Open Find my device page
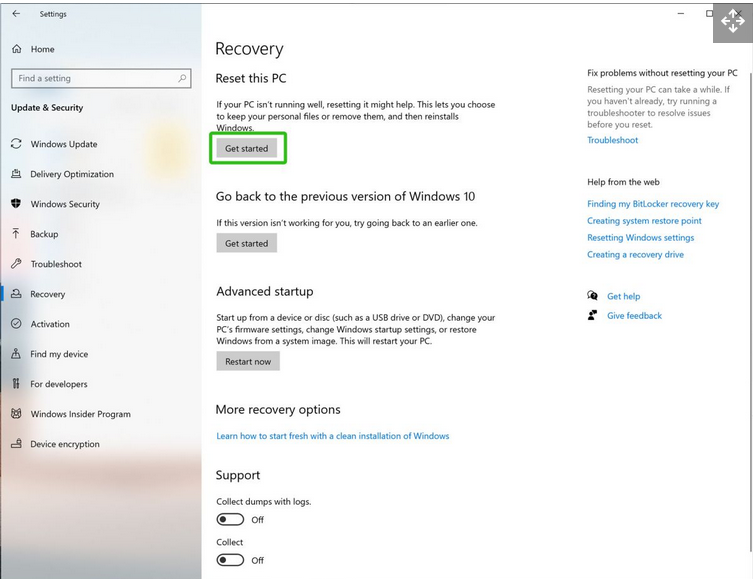Viewport: 753px width, 579px height. (x=59, y=354)
